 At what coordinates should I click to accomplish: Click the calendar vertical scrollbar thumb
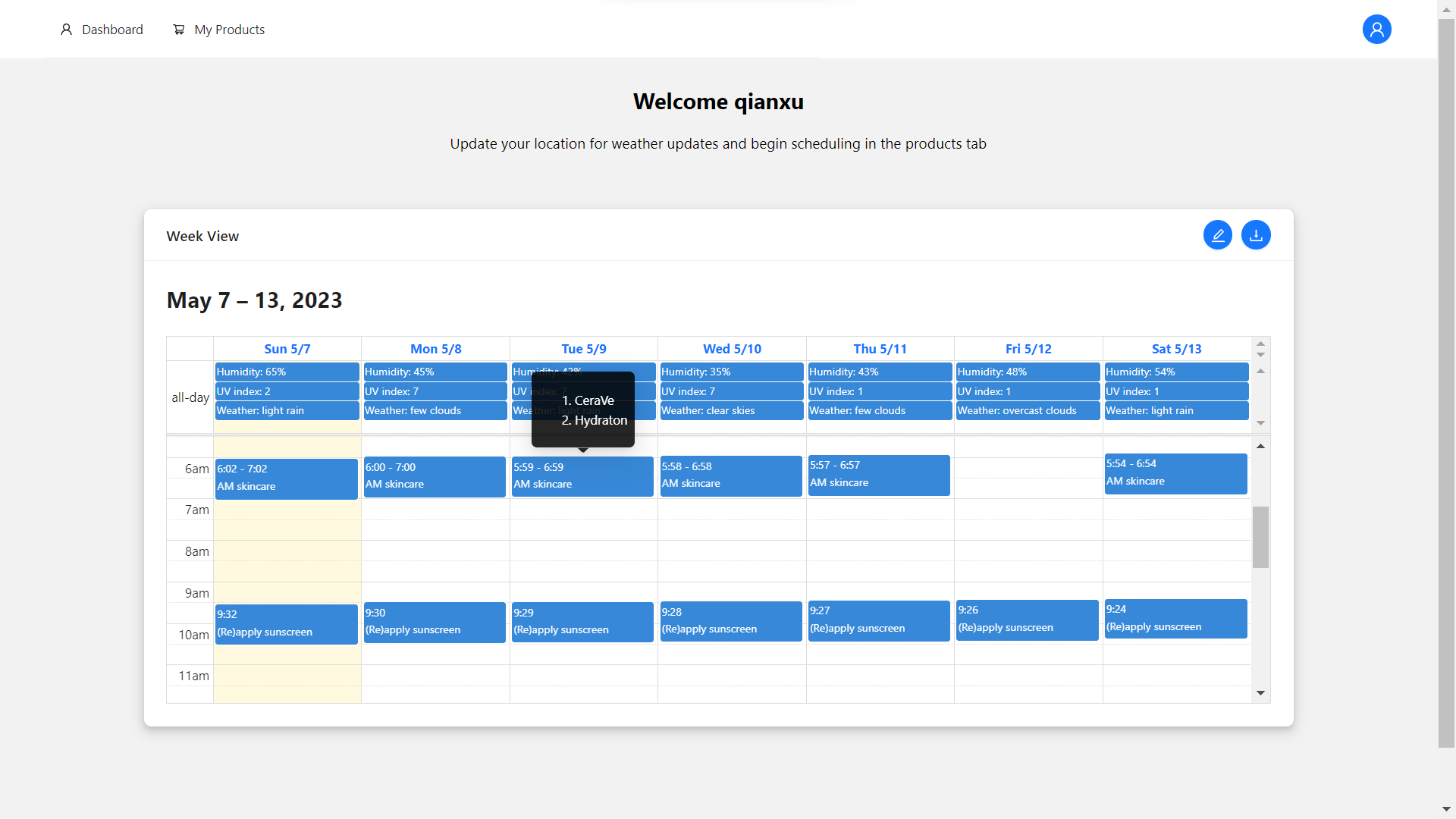point(1260,537)
